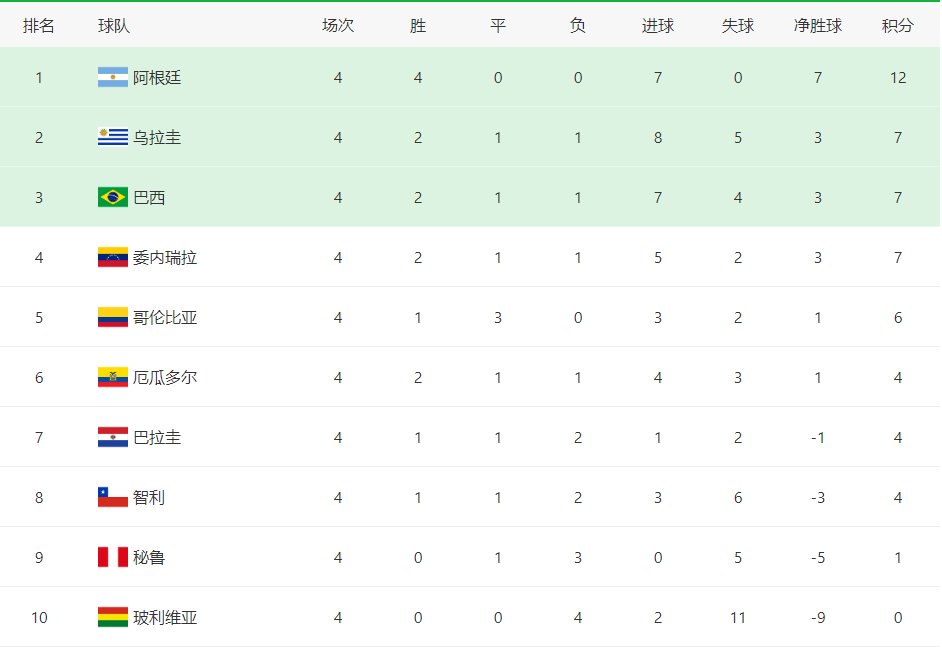
Task: Select the 玻利维亚 team name
Action: (x=165, y=617)
